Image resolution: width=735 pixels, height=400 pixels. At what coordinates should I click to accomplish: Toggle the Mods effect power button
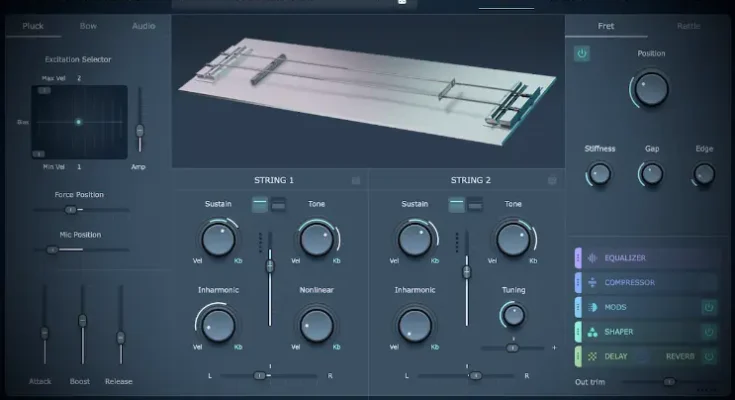click(709, 307)
